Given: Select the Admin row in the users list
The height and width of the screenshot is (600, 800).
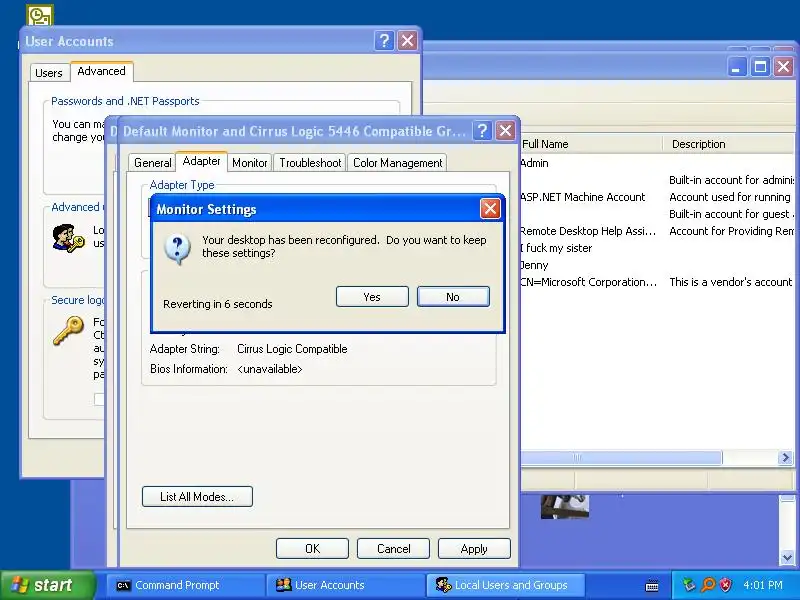Looking at the screenshot, I should click(658, 163).
